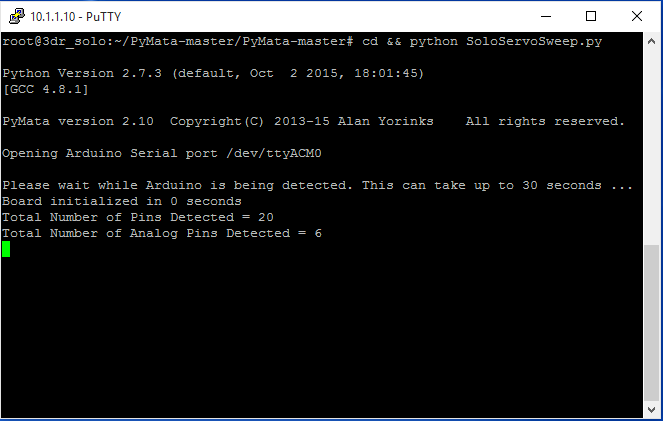
Task: Minimize the PuTTY window
Action: tap(547, 15)
